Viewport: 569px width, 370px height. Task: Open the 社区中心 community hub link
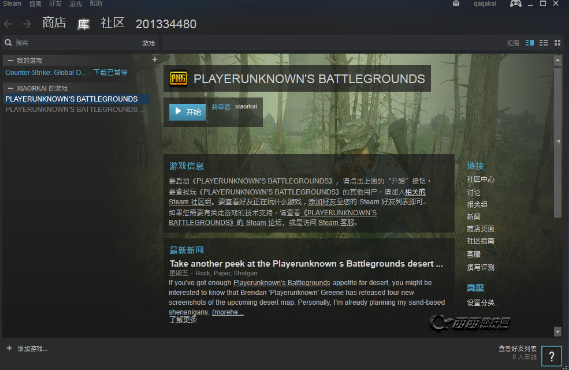coord(480,179)
